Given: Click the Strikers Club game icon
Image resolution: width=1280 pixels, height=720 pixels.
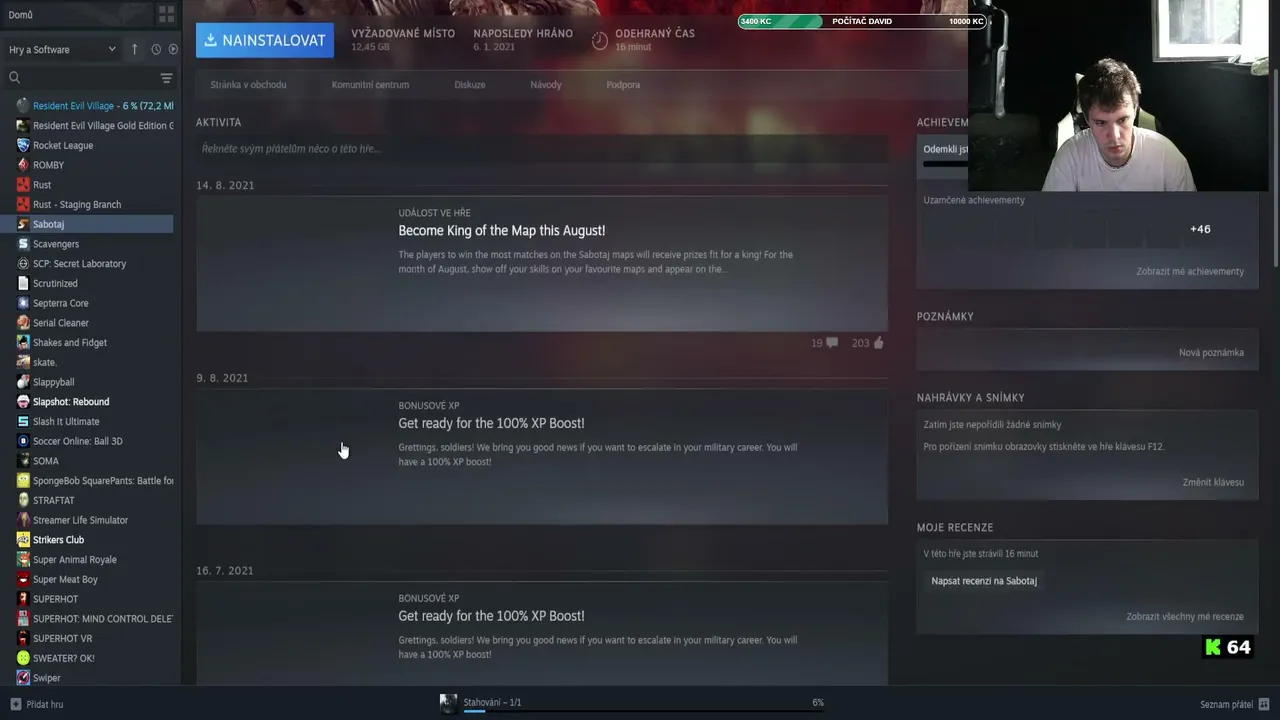Looking at the screenshot, I should pos(23,540).
